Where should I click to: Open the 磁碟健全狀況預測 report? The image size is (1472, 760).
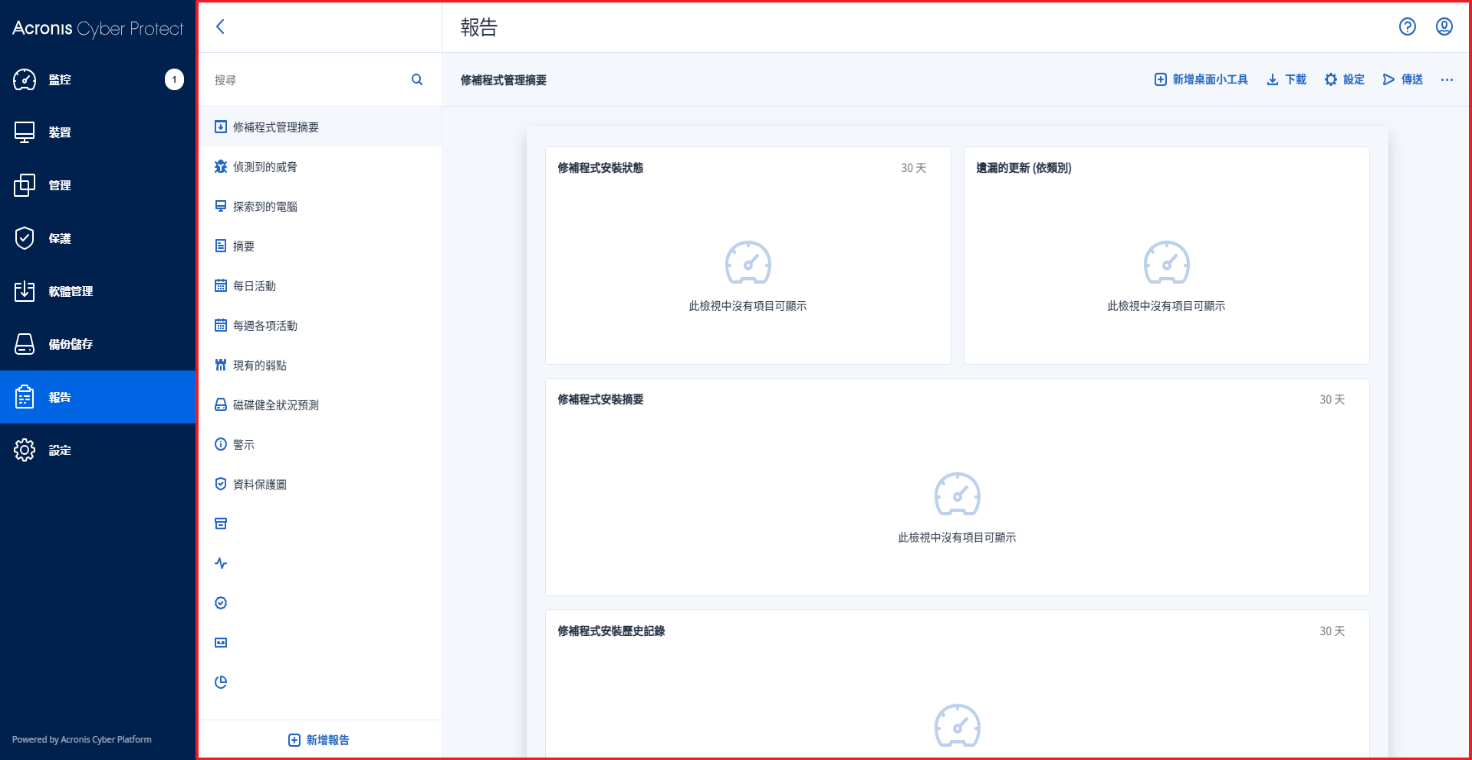point(320,405)
